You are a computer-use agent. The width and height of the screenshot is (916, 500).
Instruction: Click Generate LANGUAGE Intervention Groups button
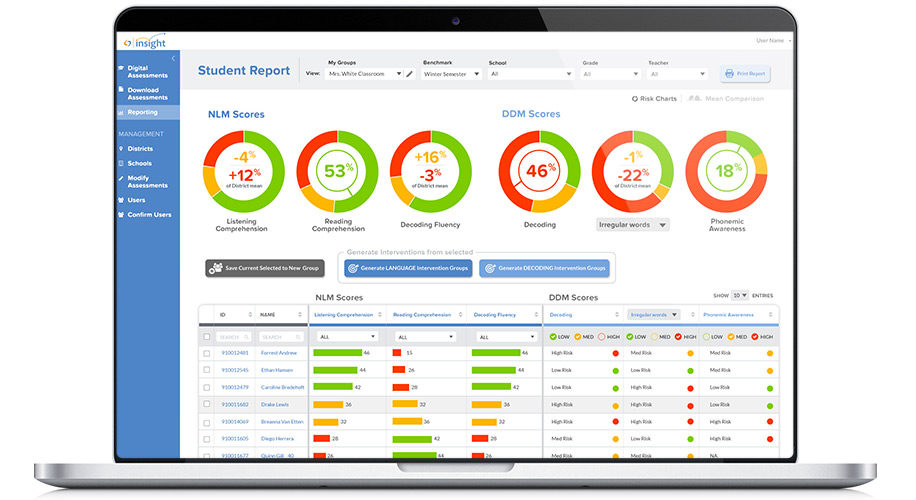click(408, 268)
